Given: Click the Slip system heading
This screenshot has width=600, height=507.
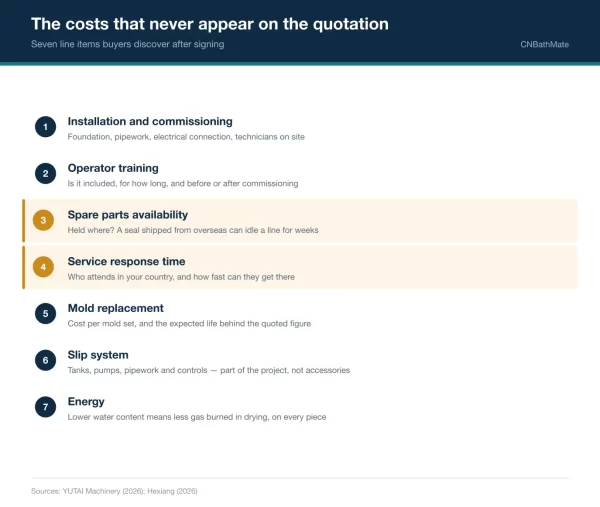Looking at the screenshot, I should [98, 355].
